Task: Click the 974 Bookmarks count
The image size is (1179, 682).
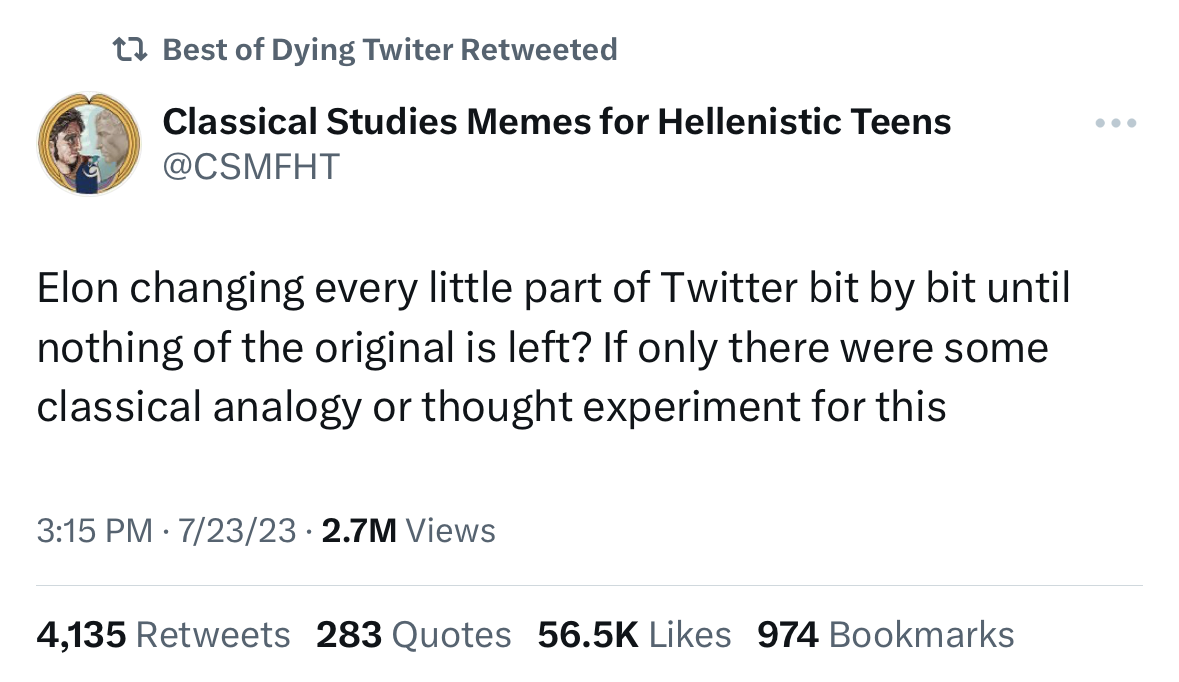Action: click(x=885, y=634)
